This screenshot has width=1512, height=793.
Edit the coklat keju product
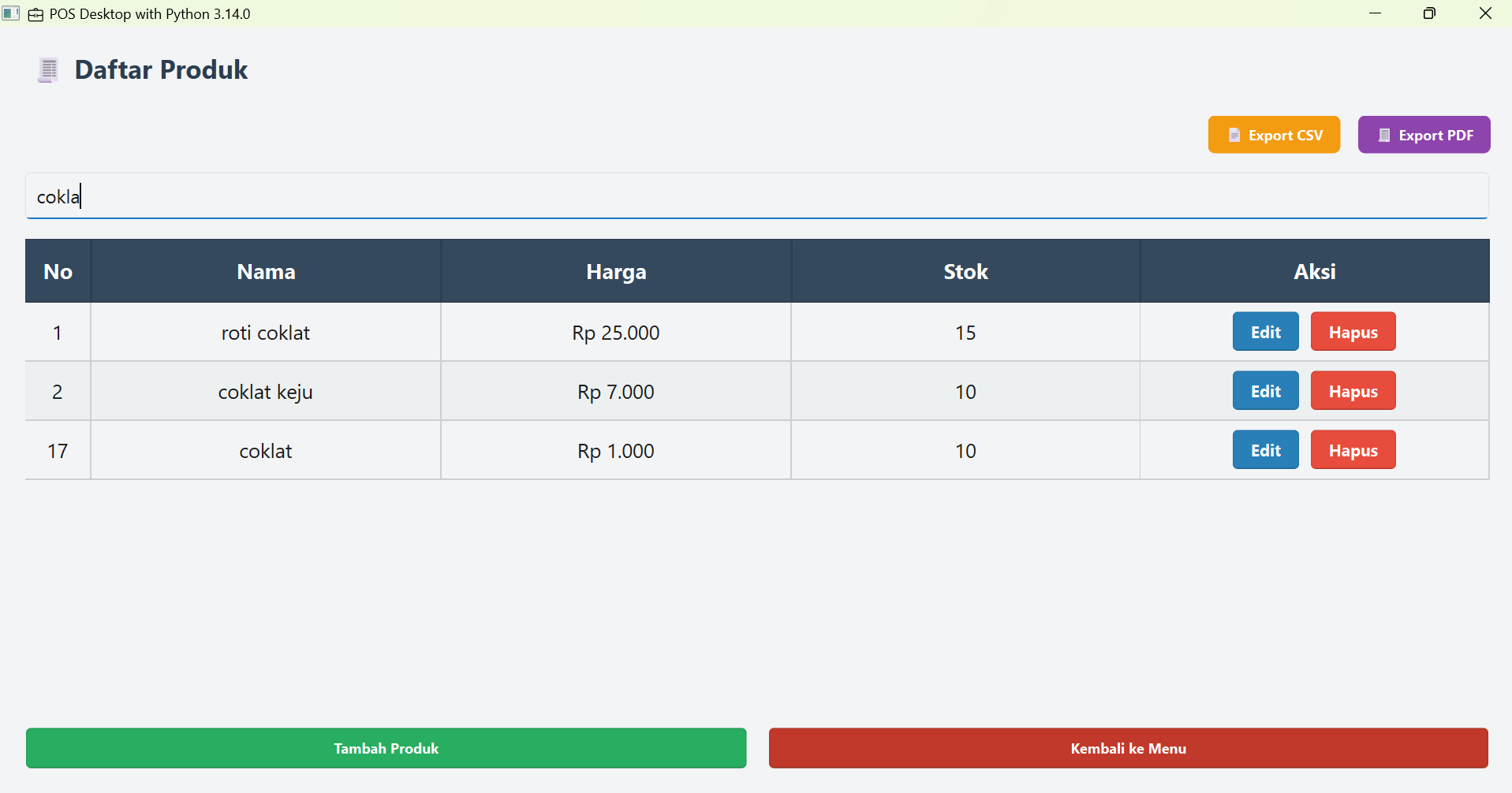pyautogui.click(x=1265, y=391)
